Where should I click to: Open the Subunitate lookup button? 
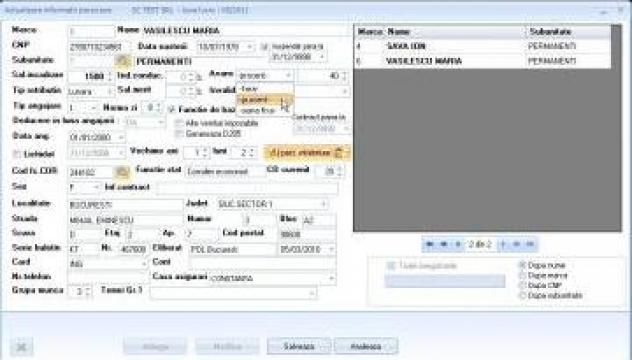click(123, 61)
